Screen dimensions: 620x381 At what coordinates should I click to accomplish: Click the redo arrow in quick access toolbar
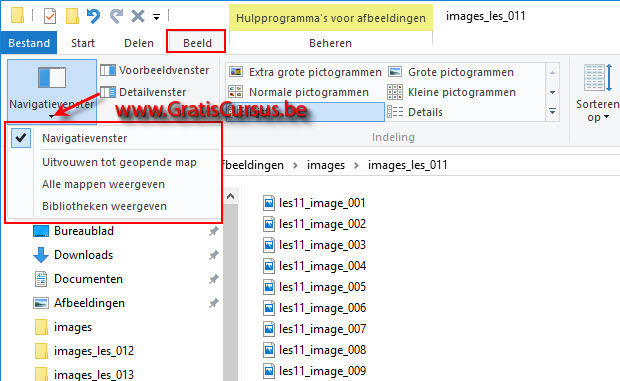pyautogui.click(x=116, y=16)
